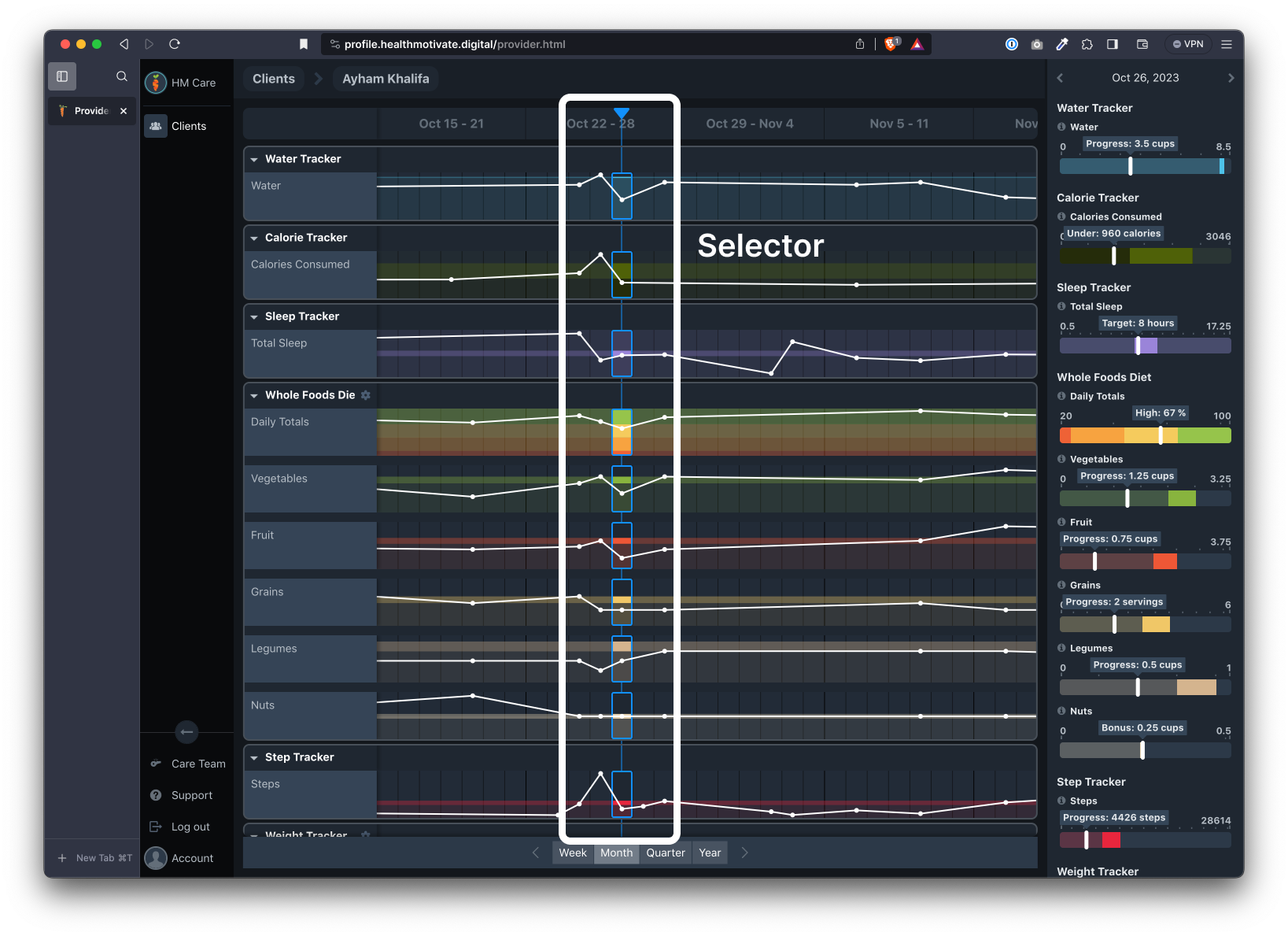Open the browser share icon
Screen dimensions: 1288x936
[x=860, y=44]
